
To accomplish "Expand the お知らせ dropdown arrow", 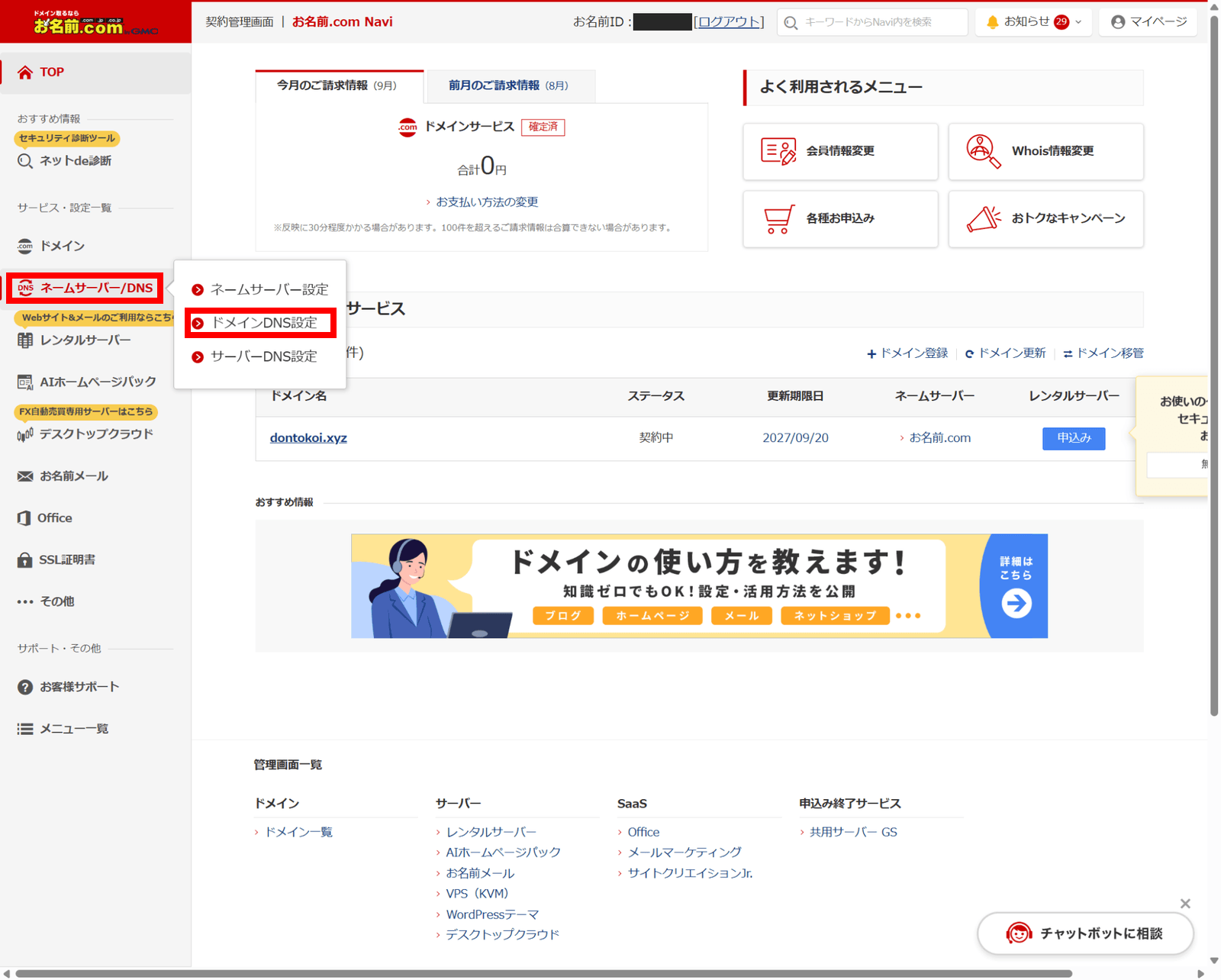I will pos(1078,22).
